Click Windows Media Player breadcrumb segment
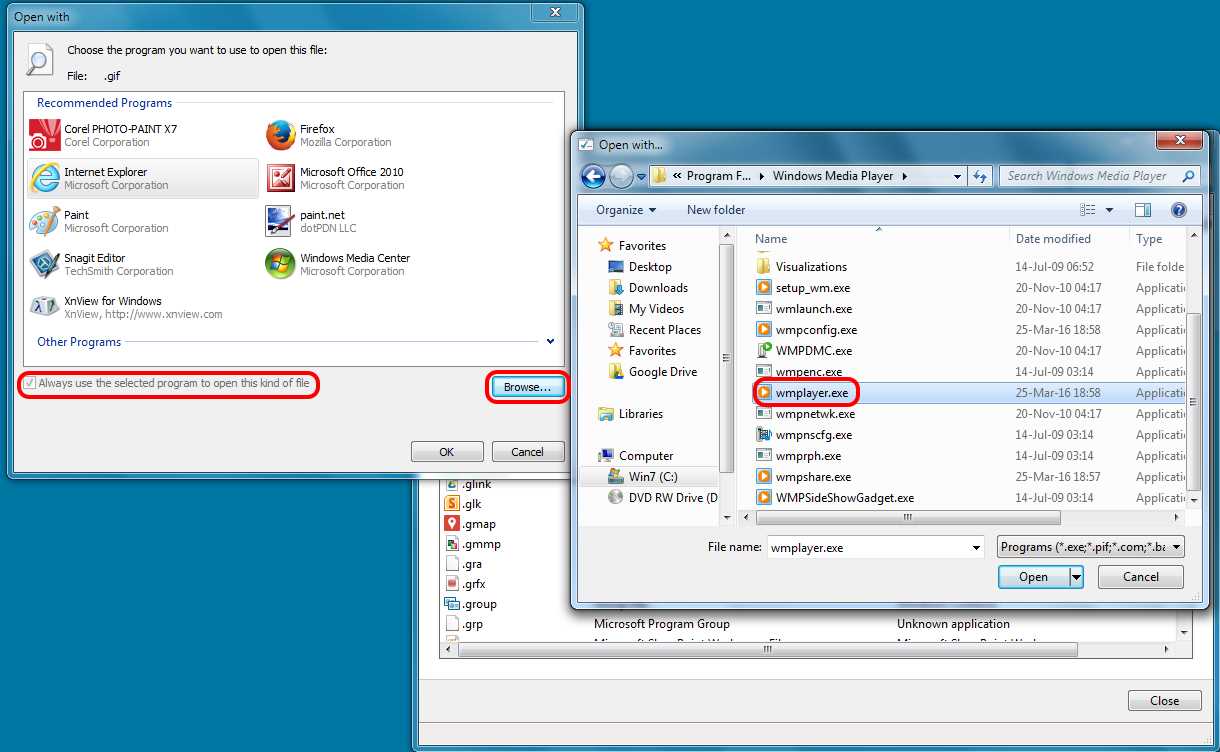Viewport: 1220px width, 752px height. click(833, 176)
